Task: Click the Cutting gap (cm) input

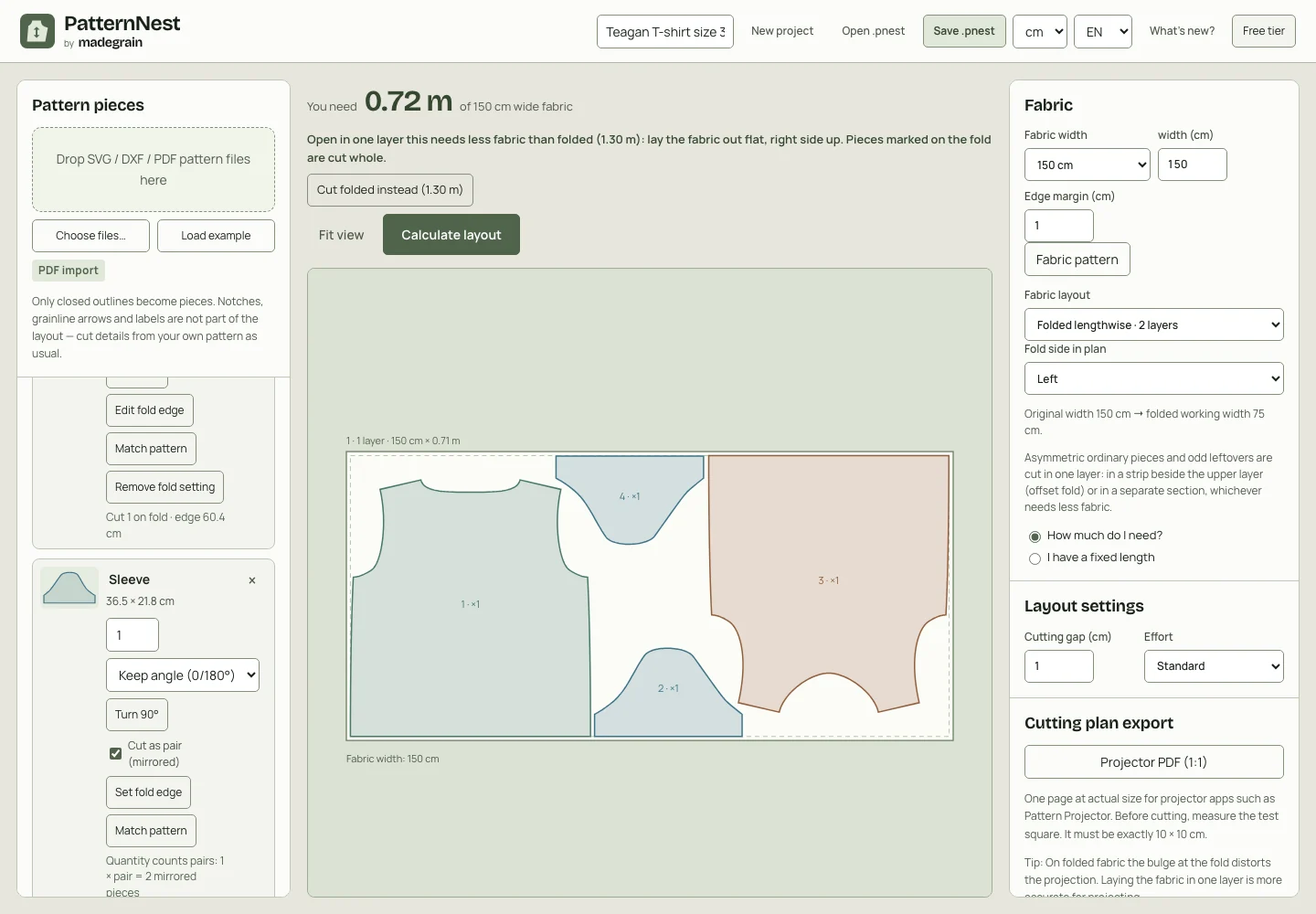Action: (1059, 666)
